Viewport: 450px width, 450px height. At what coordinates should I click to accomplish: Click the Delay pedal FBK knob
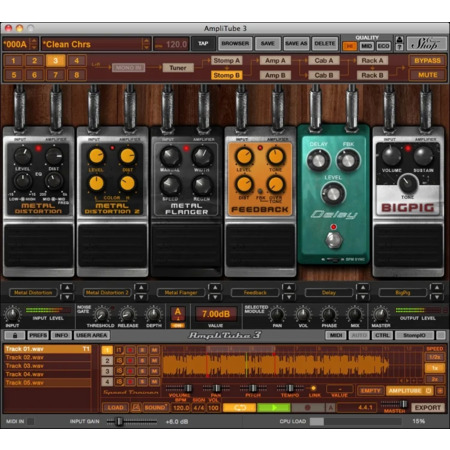click(348, 160)
